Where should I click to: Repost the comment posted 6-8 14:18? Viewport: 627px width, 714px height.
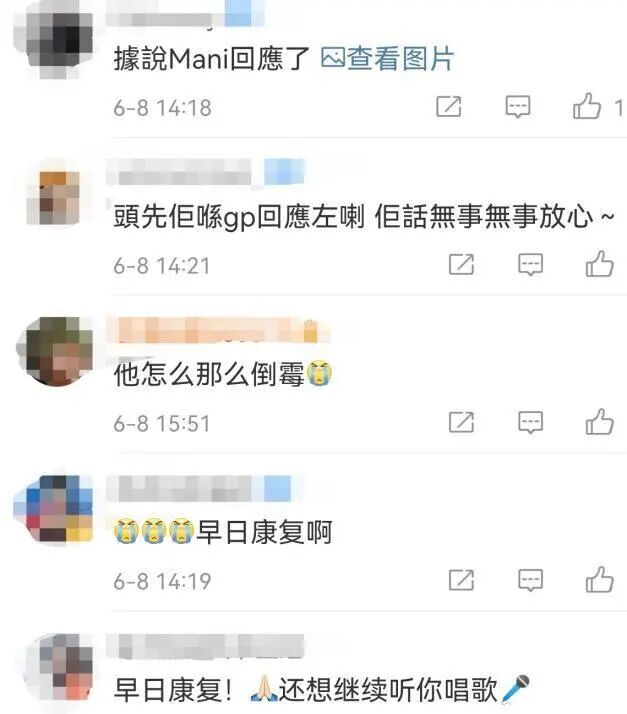449,107
